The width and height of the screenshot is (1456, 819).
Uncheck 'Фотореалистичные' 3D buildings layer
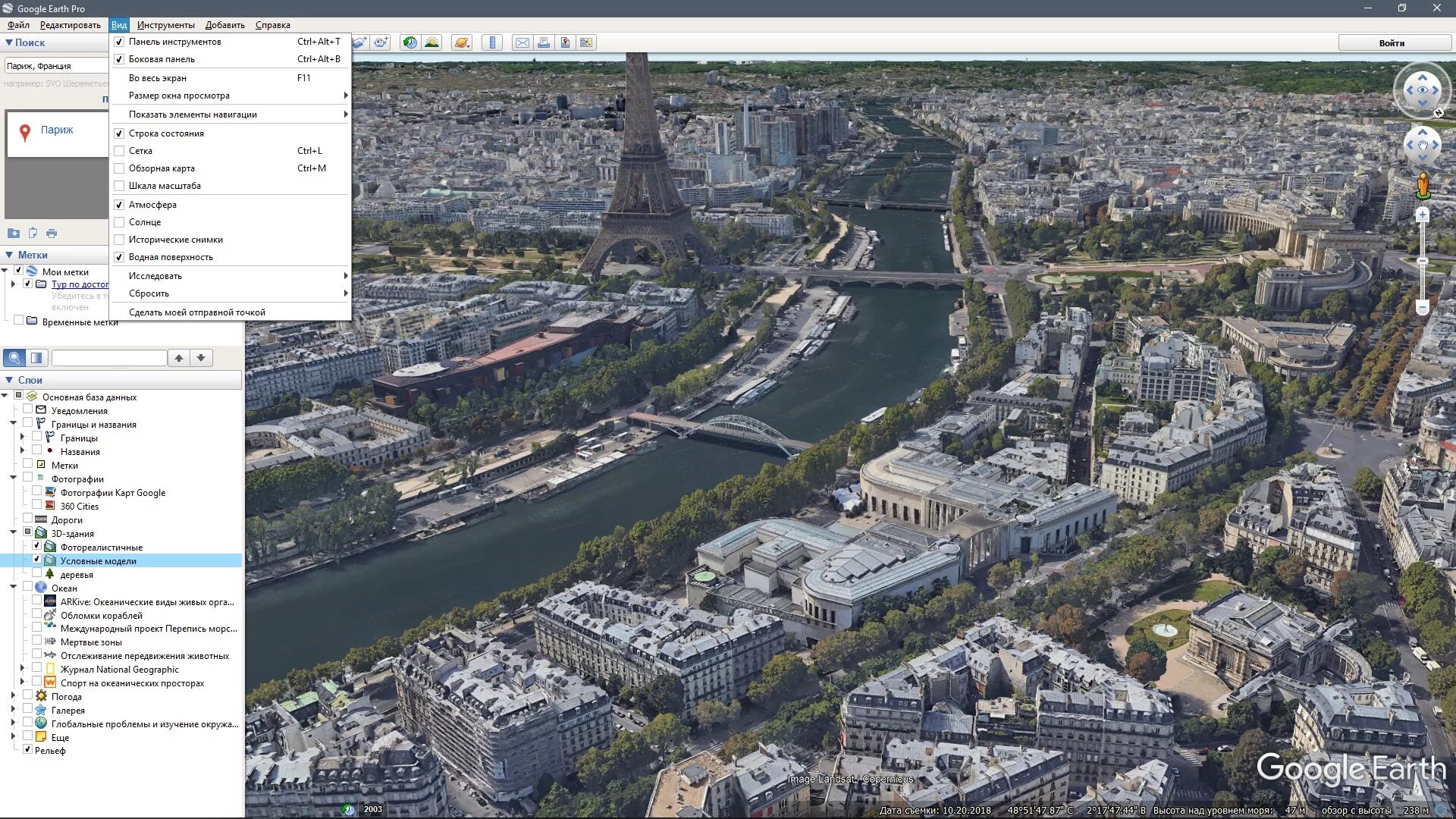coord(36,546)
